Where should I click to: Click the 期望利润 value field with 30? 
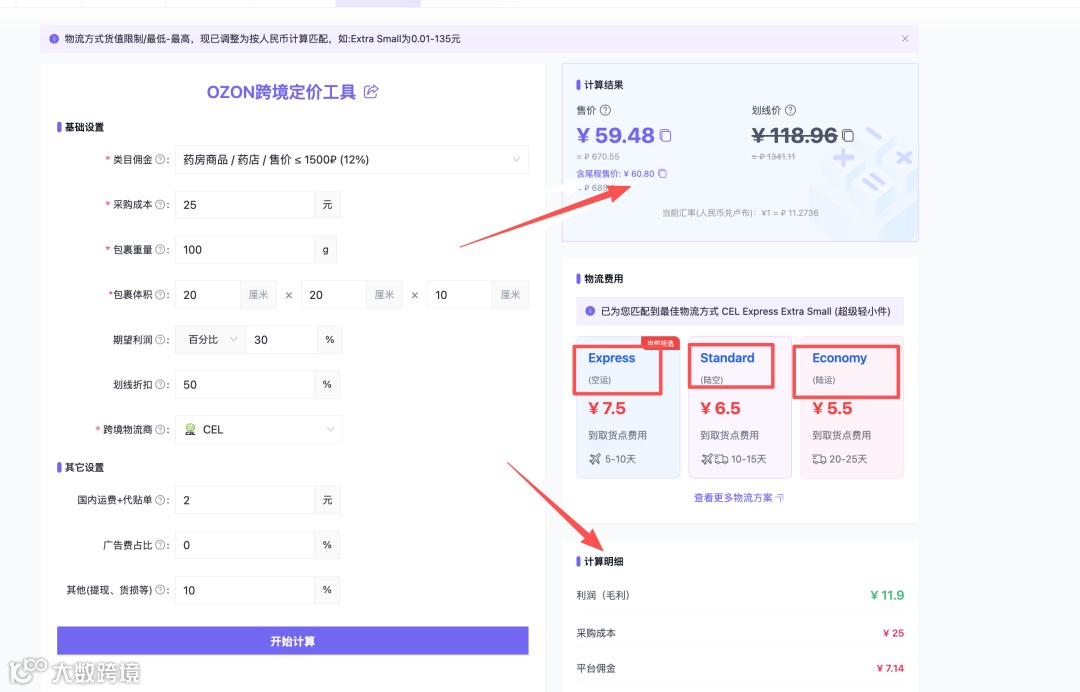pos(282,339)
